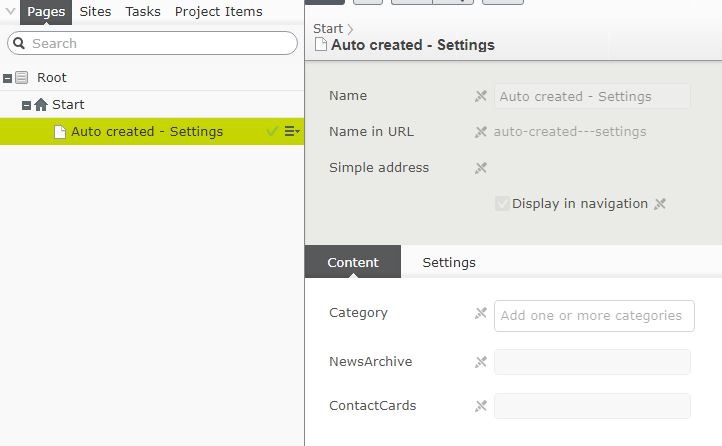Click the pin icon beside Category field
This screenshot has width=722, height=446.
point(481,313)
